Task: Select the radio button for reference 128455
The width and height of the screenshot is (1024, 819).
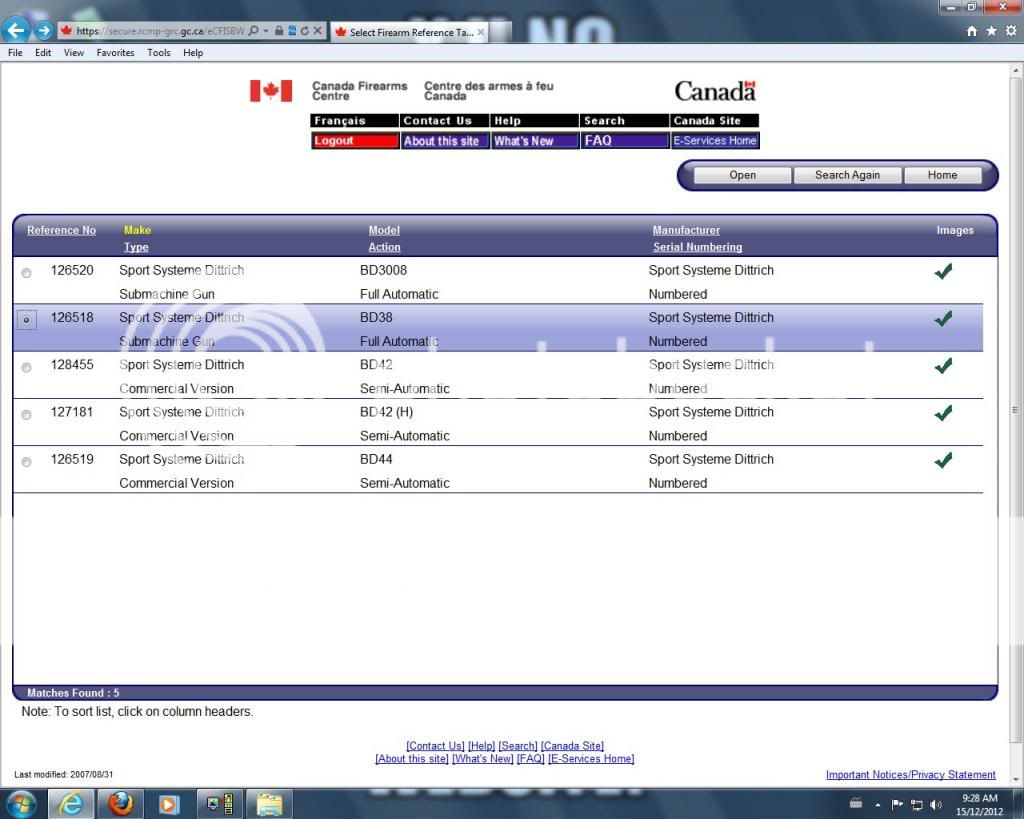Action: pos(27,367)
